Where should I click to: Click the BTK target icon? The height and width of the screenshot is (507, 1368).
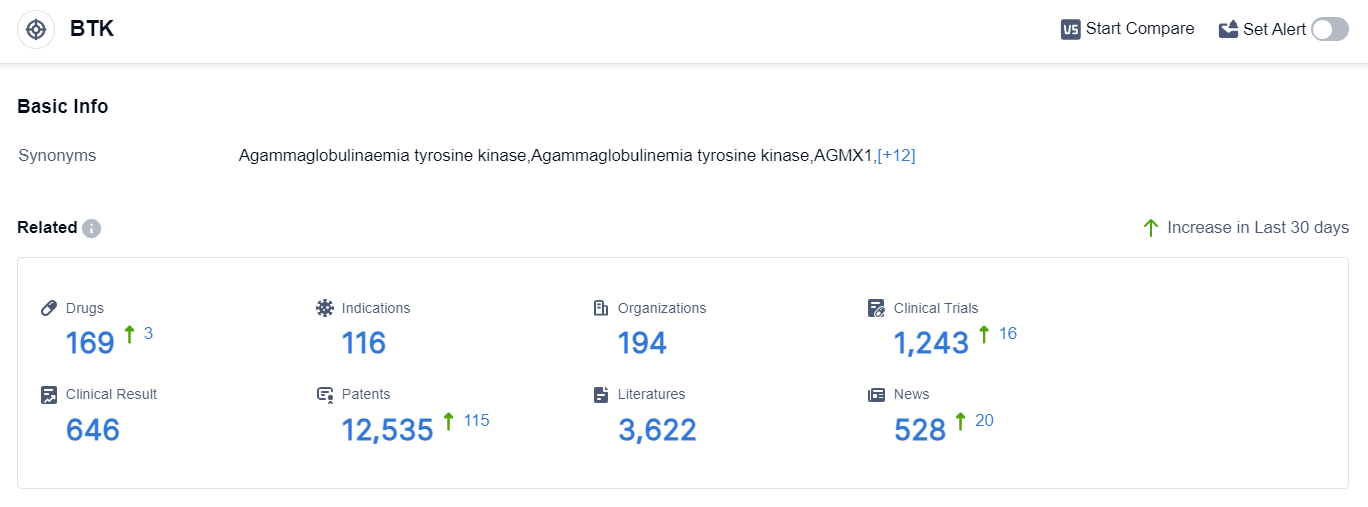coord(36,30)
